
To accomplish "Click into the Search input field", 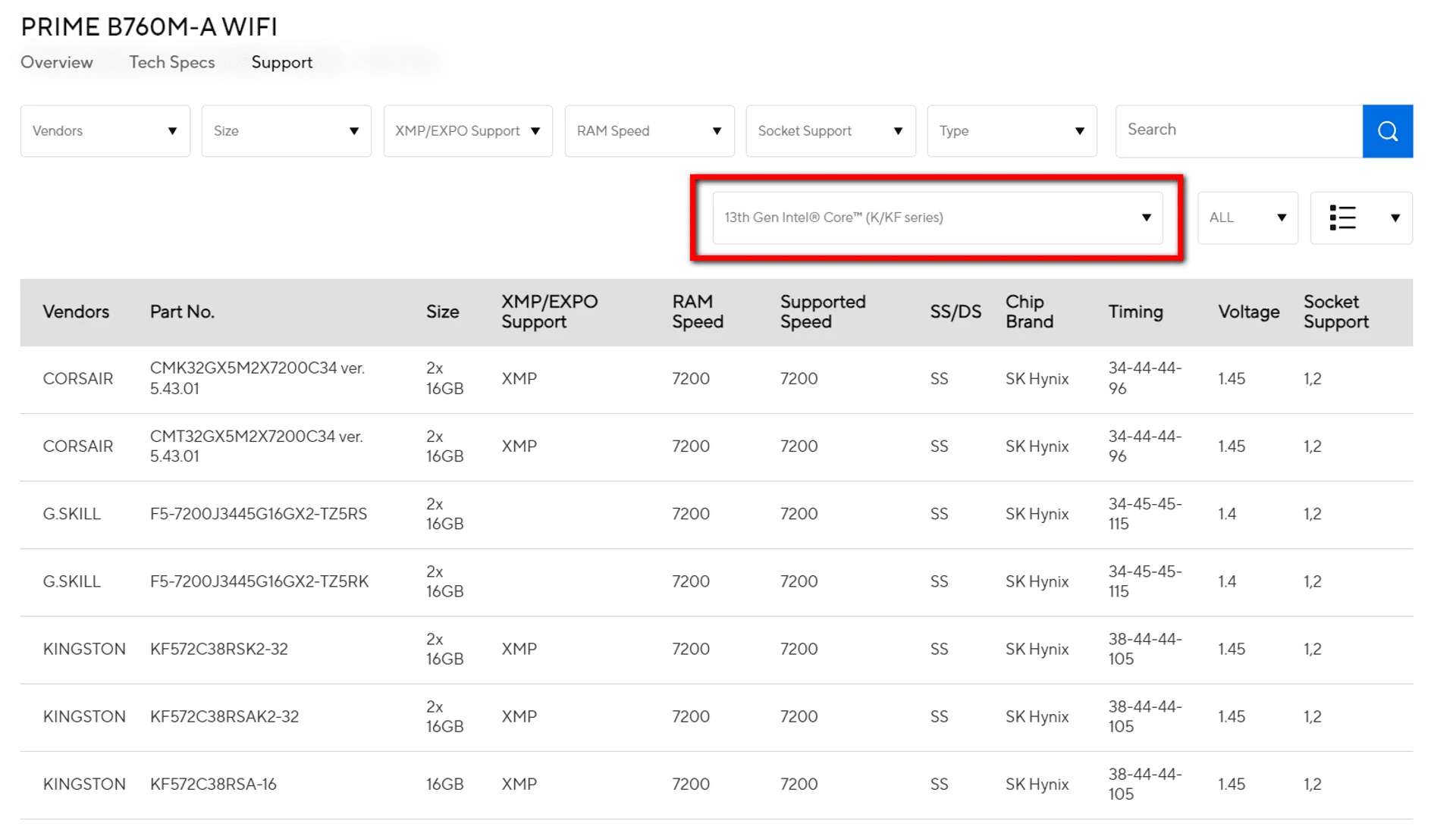I will 1239,130.
